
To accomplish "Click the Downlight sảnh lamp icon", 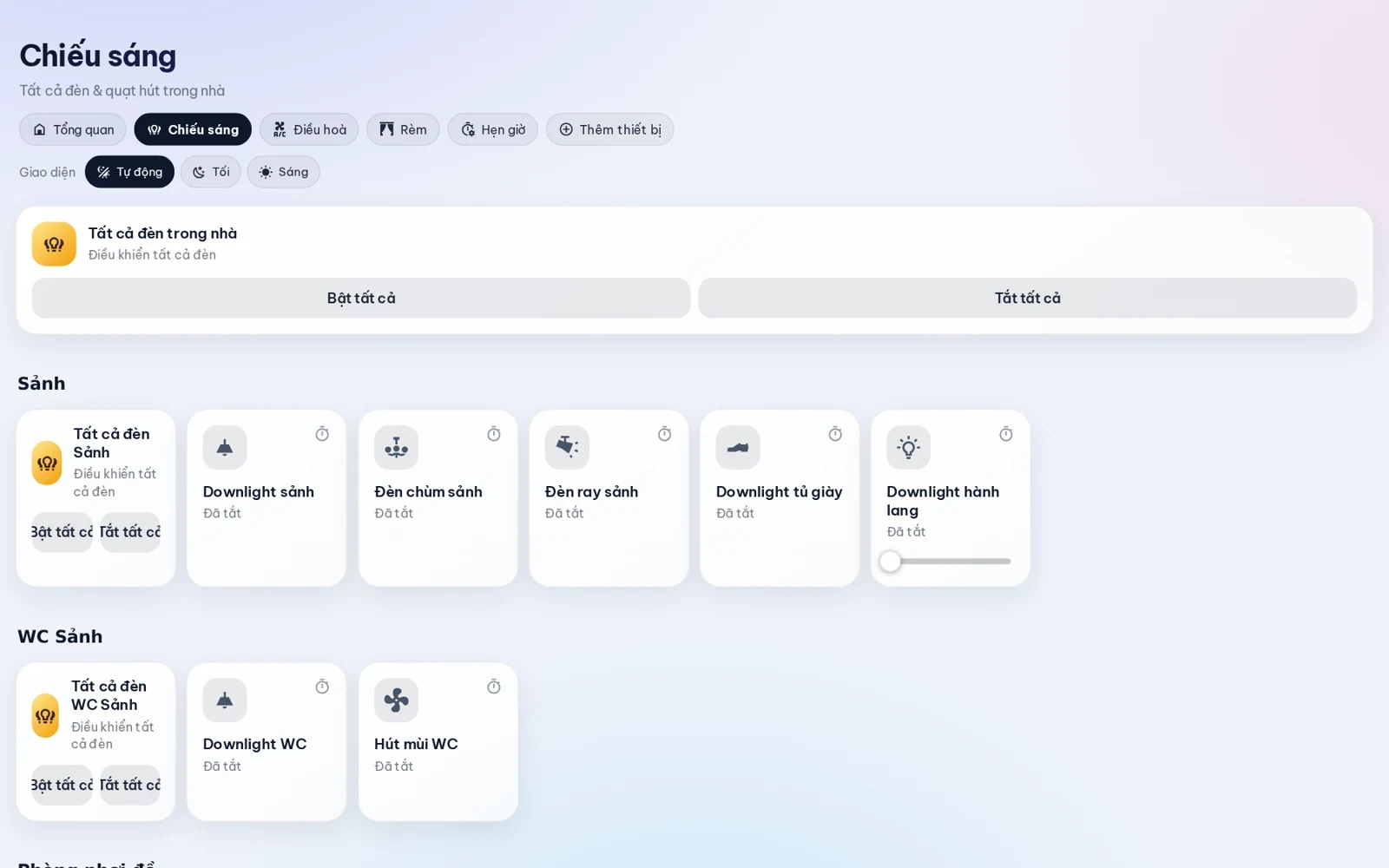I will click(225, 448).
